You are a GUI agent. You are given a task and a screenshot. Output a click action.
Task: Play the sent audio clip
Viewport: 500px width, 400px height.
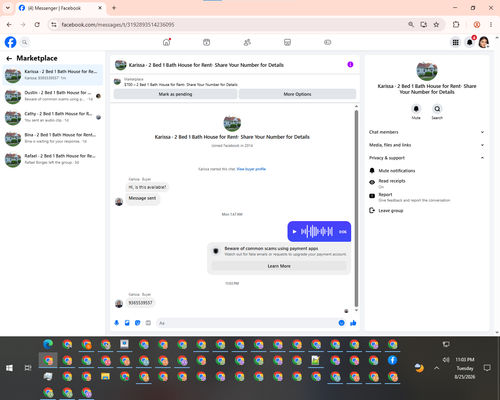pyautogui.click(x=294, y=231)
